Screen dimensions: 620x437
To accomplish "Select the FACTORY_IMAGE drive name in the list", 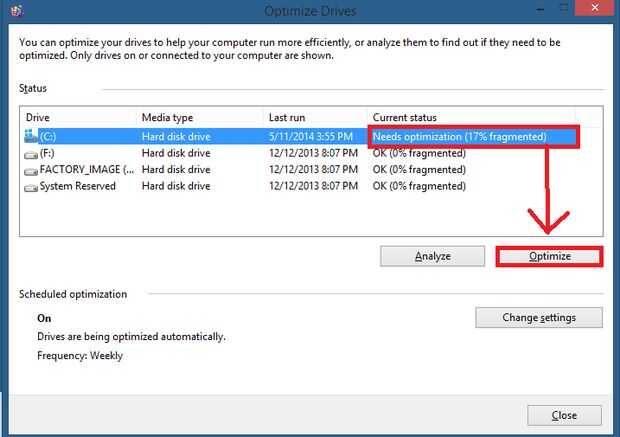I will pyautogui.click(x=79, y=170).
